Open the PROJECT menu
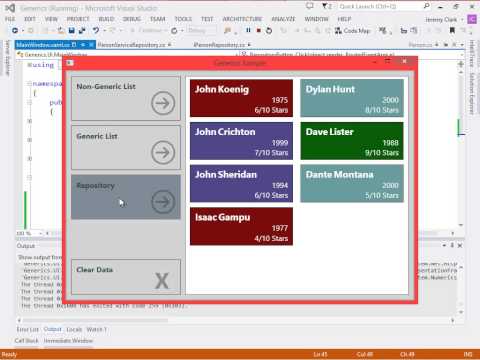 pyautogui.click(x=78, y=19)
